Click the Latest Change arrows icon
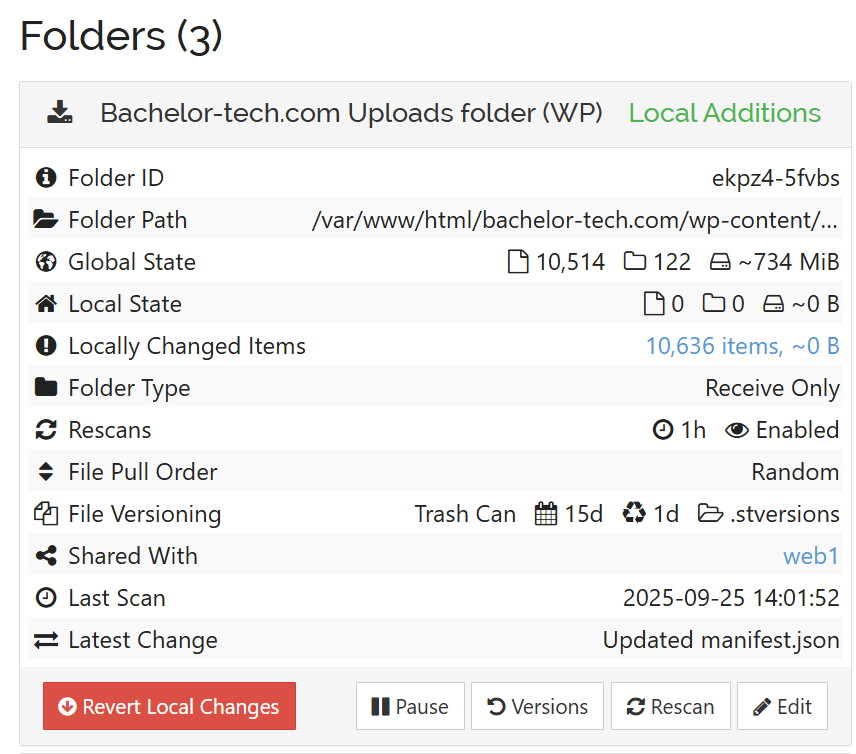This screenshot has width=856, height=754. (46, 639)
